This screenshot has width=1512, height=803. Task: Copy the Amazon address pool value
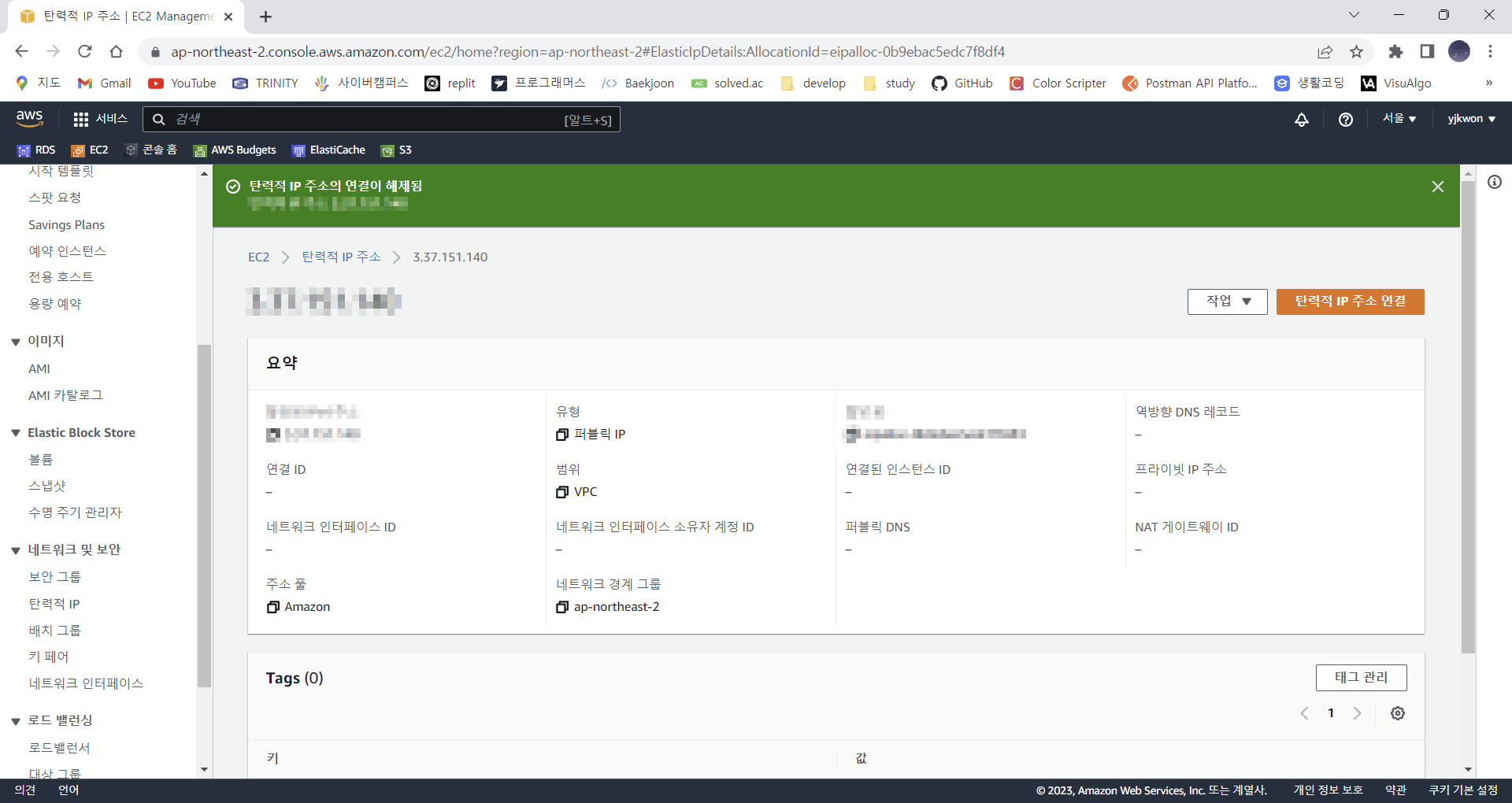[273, 607]
